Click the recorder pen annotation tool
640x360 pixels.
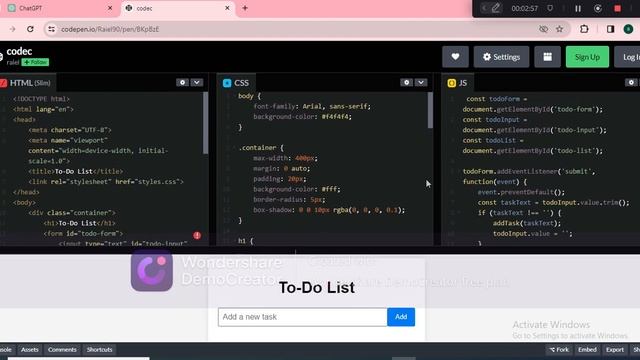pyautogui.click(x=496, y=8)
